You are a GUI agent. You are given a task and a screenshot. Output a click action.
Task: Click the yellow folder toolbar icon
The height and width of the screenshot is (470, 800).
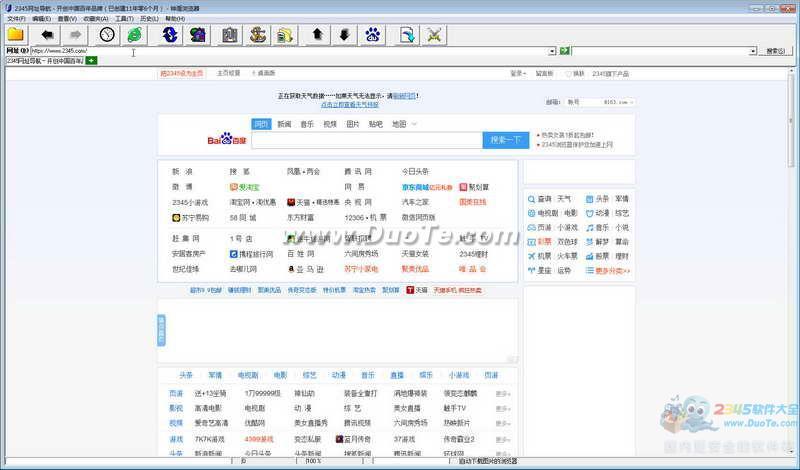pyautogui.click(x=16, y=35)
